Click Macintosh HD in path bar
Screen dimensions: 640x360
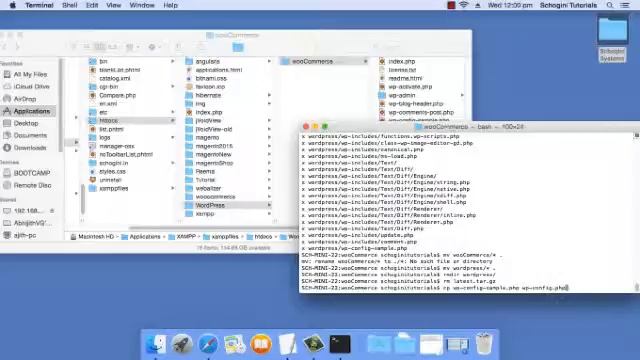pos(92,237)
